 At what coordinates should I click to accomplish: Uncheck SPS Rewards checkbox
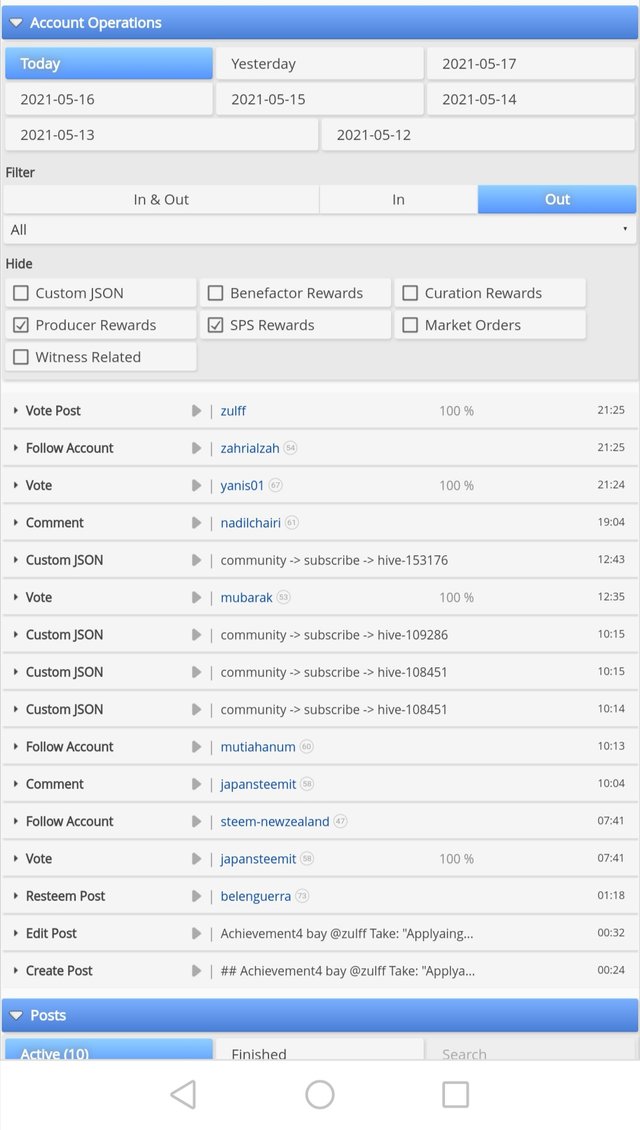point(215,325)
